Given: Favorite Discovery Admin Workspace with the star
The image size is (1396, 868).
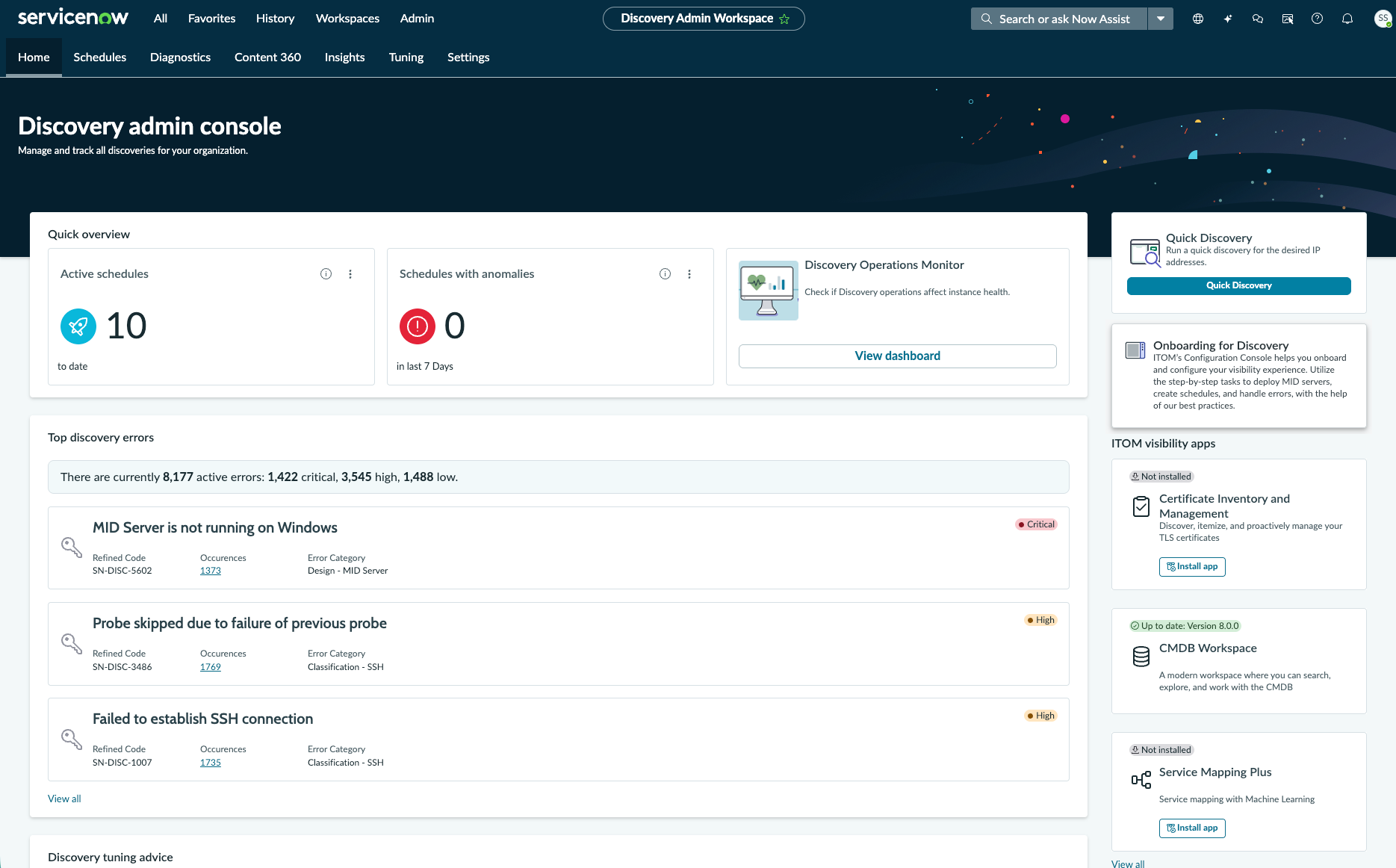Looking at the screenshot, I should point(784,19).
